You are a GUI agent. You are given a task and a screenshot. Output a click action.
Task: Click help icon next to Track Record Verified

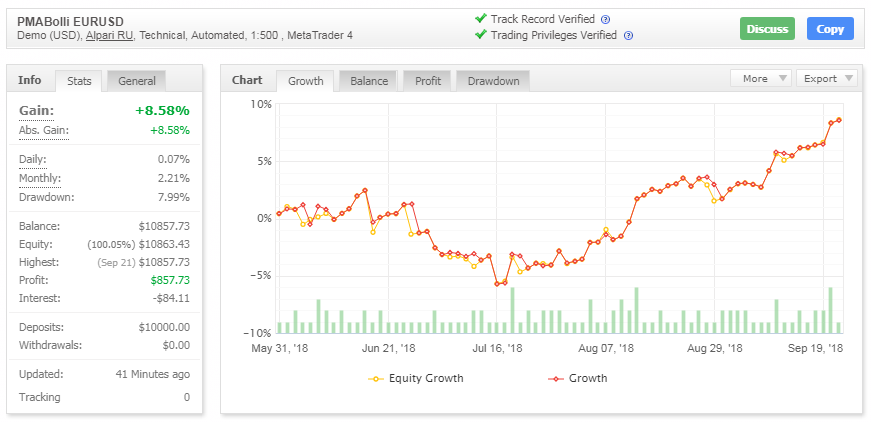606,19
